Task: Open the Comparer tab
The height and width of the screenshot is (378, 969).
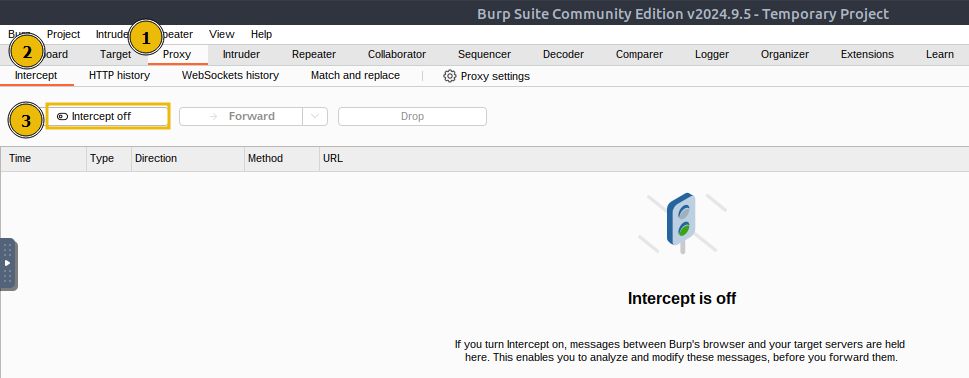Action: click(639, 54)
